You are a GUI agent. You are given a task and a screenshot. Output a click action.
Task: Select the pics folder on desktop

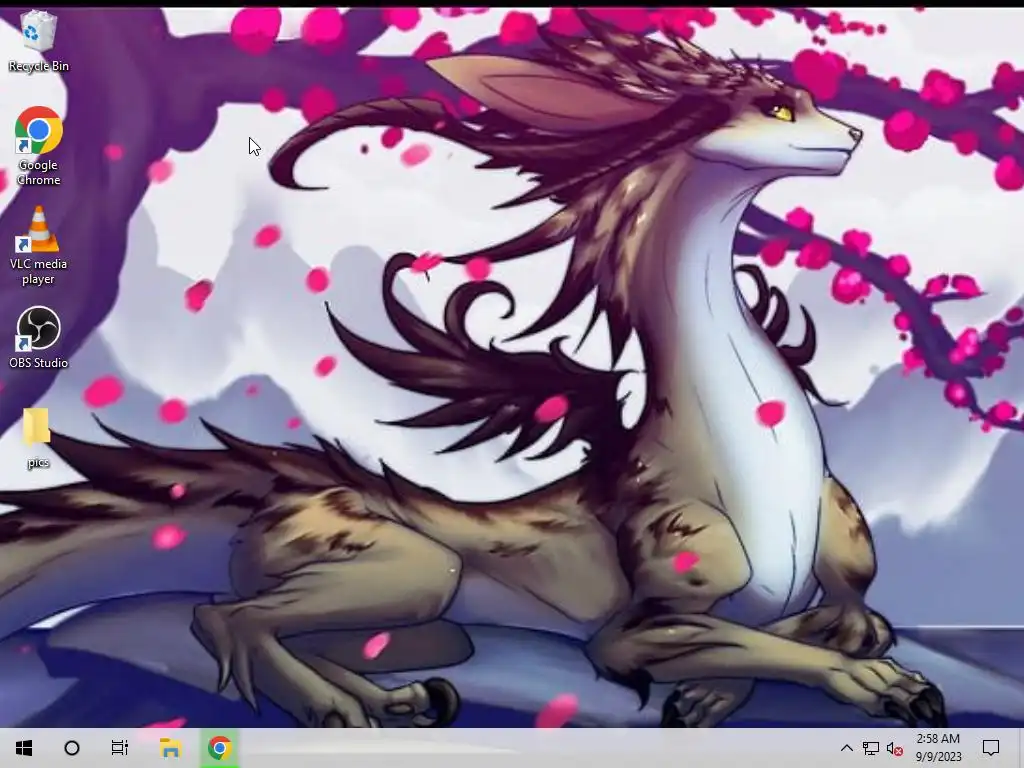tap(38, 438)
